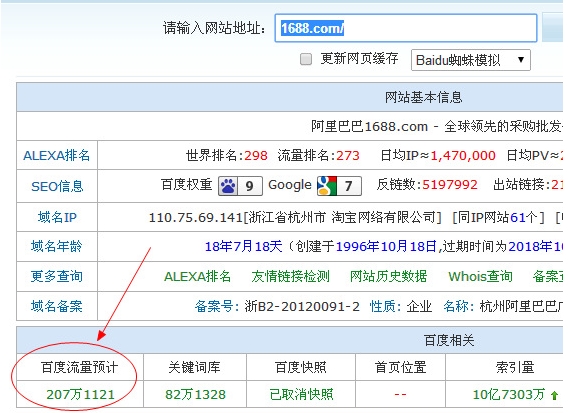Open the ALEXA排名 row header link
568x413 pixels.
pos(57,155)
